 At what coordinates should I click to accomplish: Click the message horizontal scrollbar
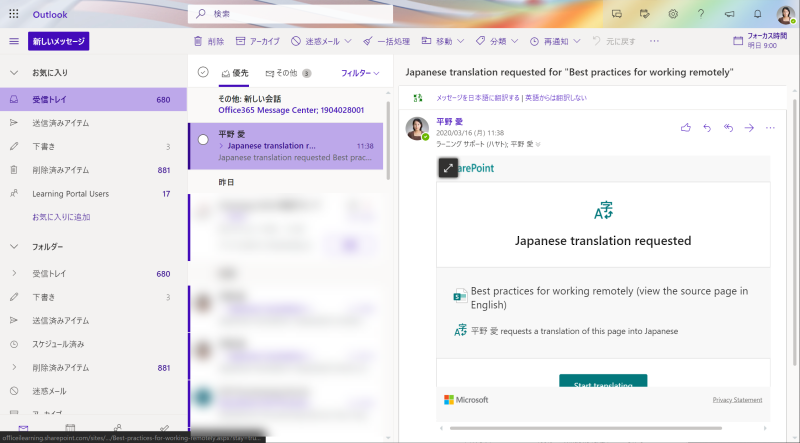pyautogui.click(x=586, y=428)
